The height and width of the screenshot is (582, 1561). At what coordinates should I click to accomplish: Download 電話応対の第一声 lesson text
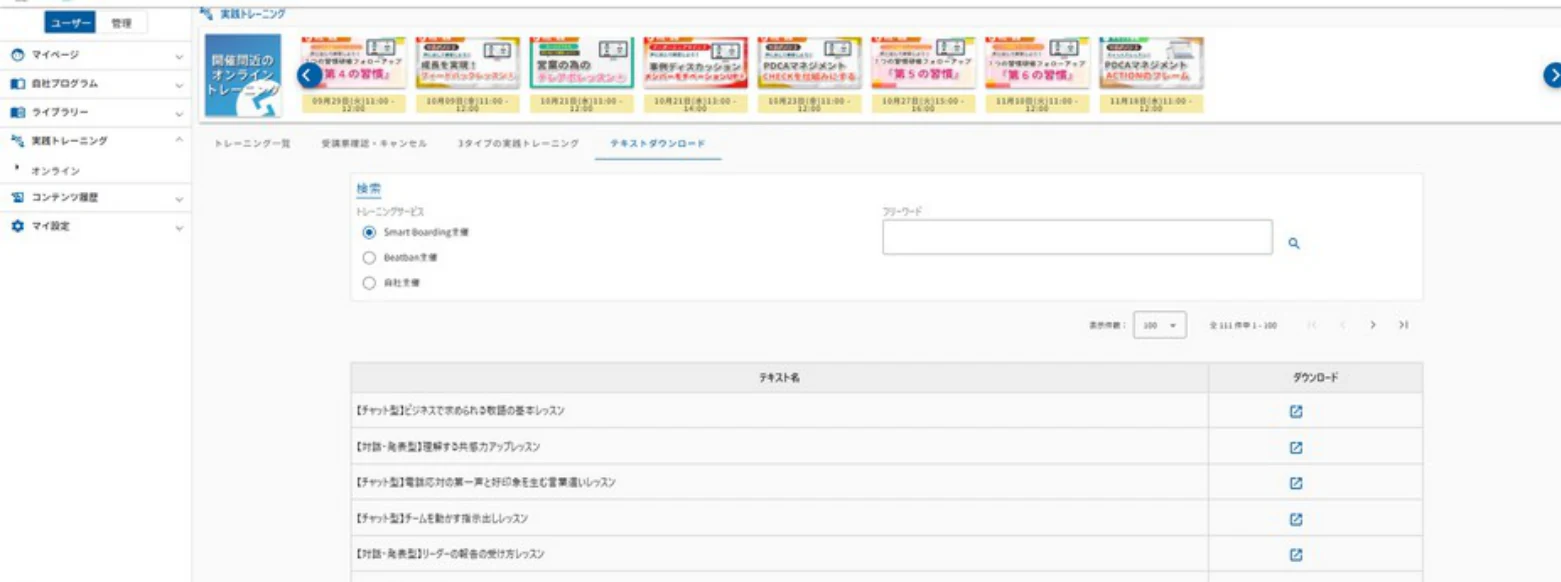click(1295, 483)
